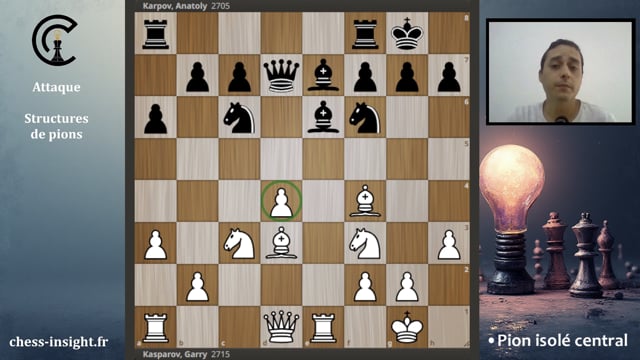The width and height of the screenshot is (640, 360).
Task: Click the circled white pawn on d4
Action: click(x=281, y=202)
